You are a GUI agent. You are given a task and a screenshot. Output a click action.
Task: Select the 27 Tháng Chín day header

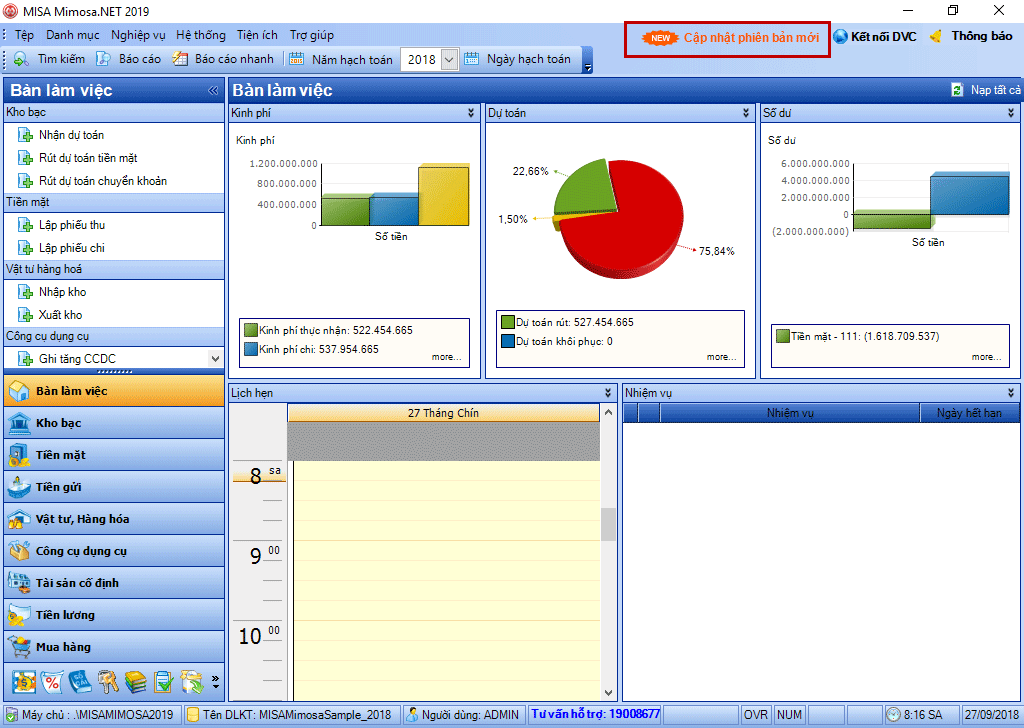(x=443, y=413)
